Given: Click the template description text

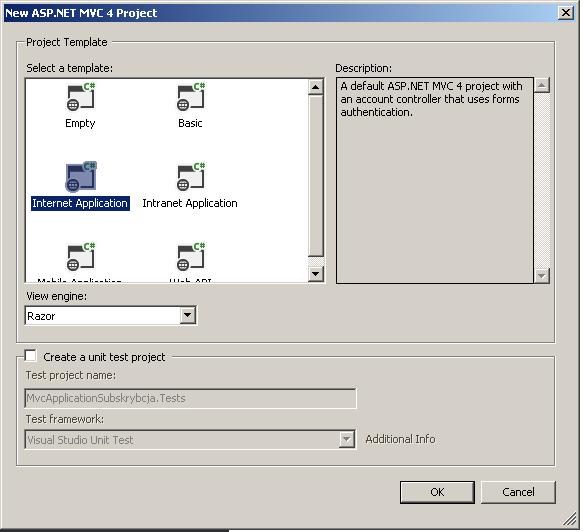Looking at the screenshot, I should [431, 99].
